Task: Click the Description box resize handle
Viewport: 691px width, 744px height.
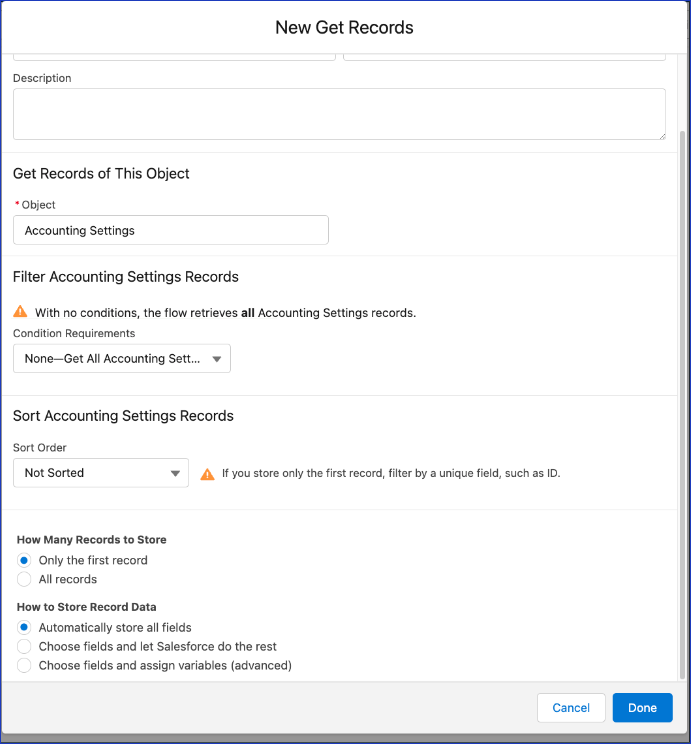Action: [x=660, y=134]
